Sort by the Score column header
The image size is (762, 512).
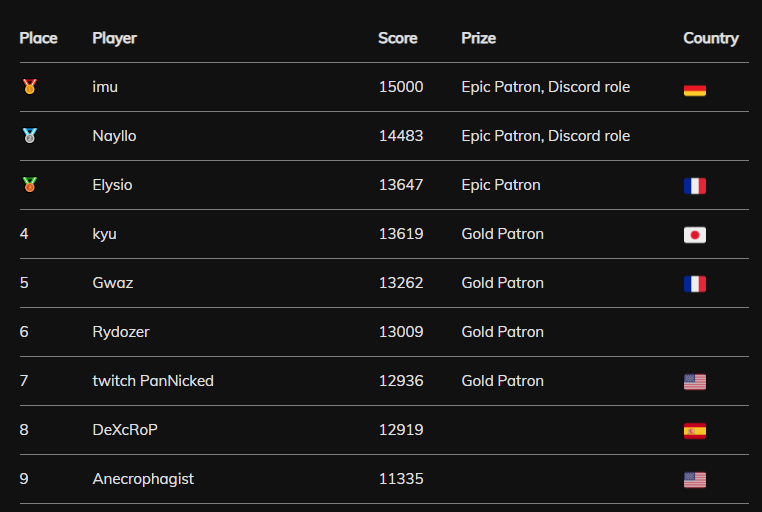398,38
